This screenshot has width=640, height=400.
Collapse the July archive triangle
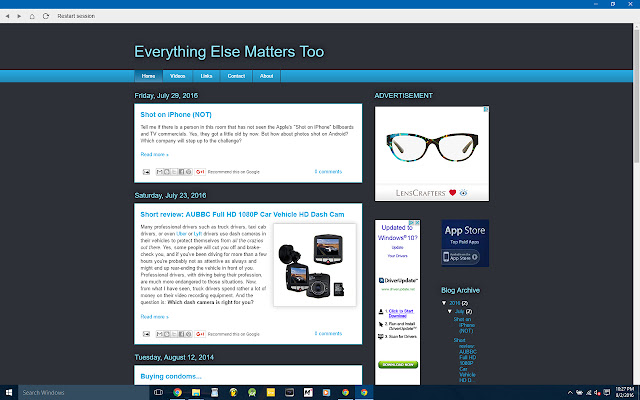tap(450, 311)
